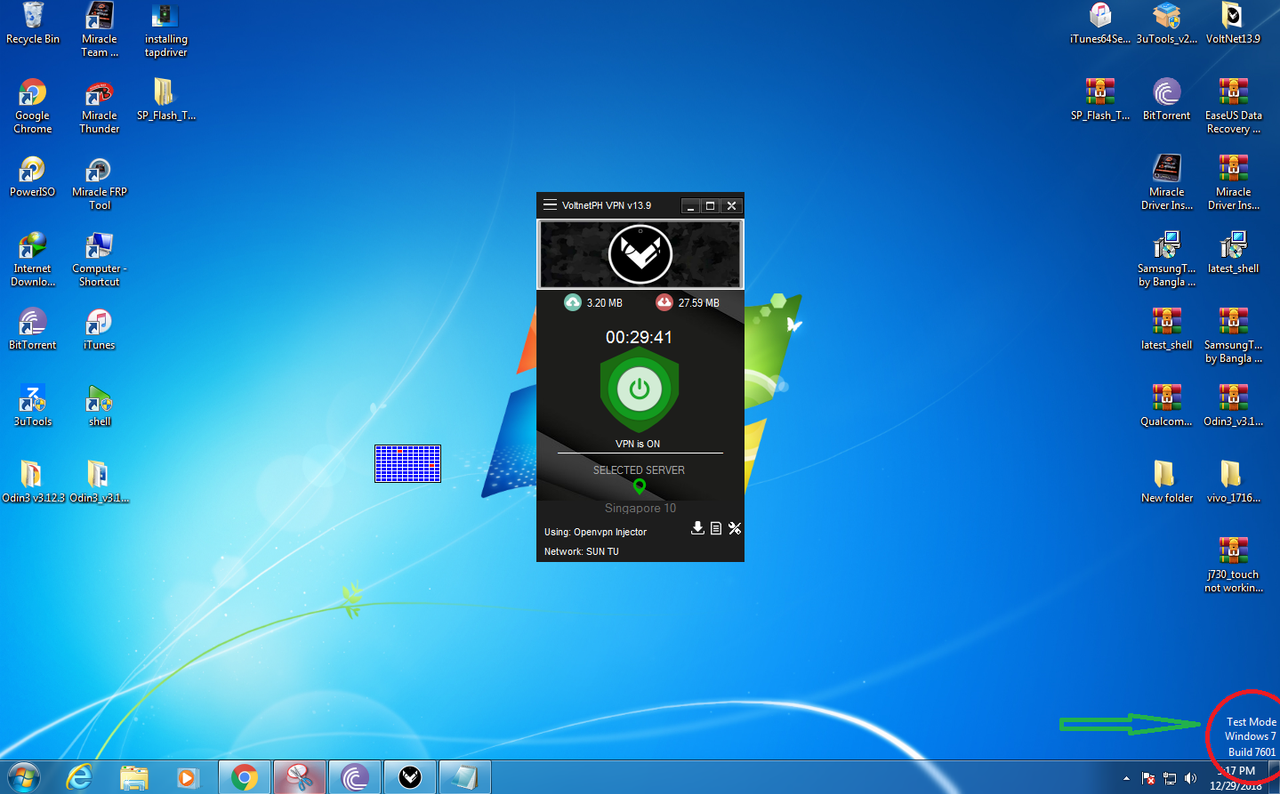
Task: Select the shell desktop shortcut
Action: 100,407
